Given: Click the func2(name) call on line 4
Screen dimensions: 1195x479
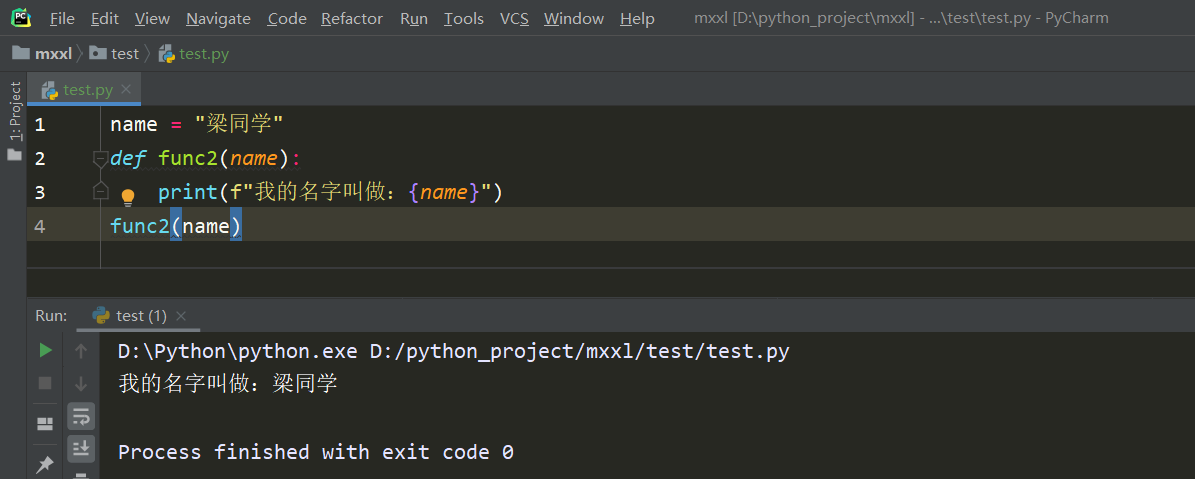Looking at the screenshot, I should 176,226.
